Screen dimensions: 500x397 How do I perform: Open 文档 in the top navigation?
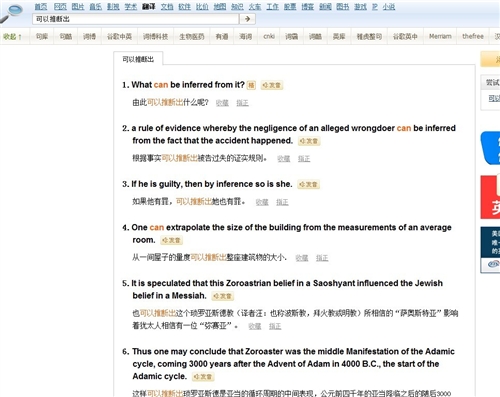pyautogui.click(x=167, y=7)
